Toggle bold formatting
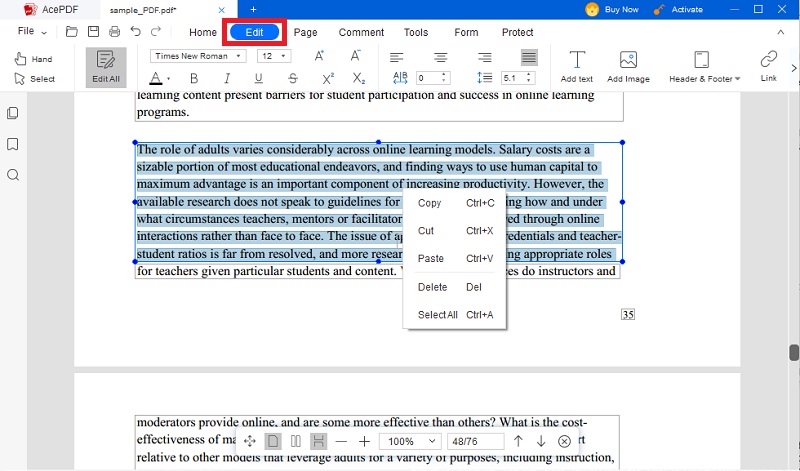Screen dimensions: 800x471 pos(194,78)
